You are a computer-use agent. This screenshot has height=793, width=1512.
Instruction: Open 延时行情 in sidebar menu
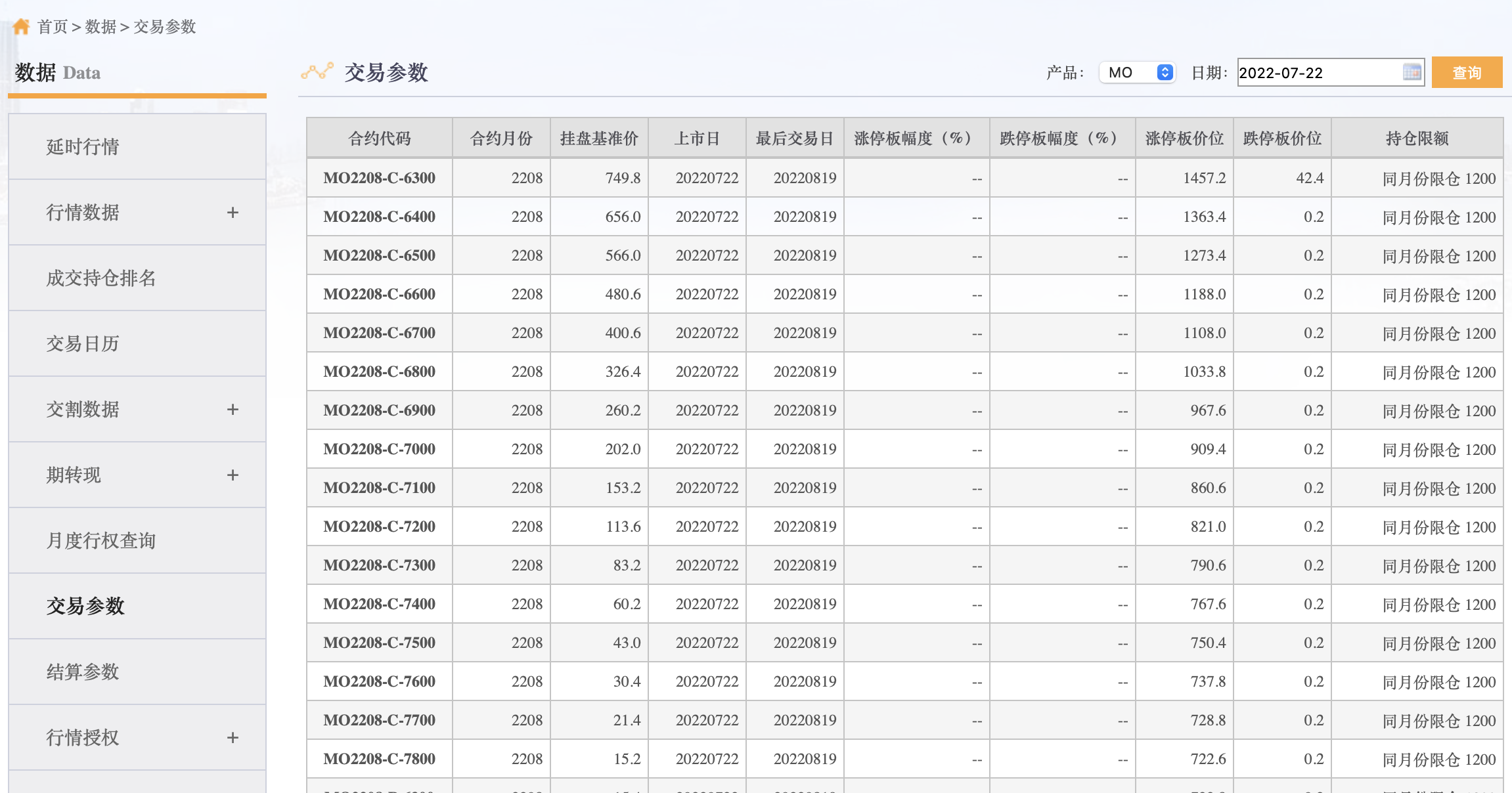(x=83, y=146)
